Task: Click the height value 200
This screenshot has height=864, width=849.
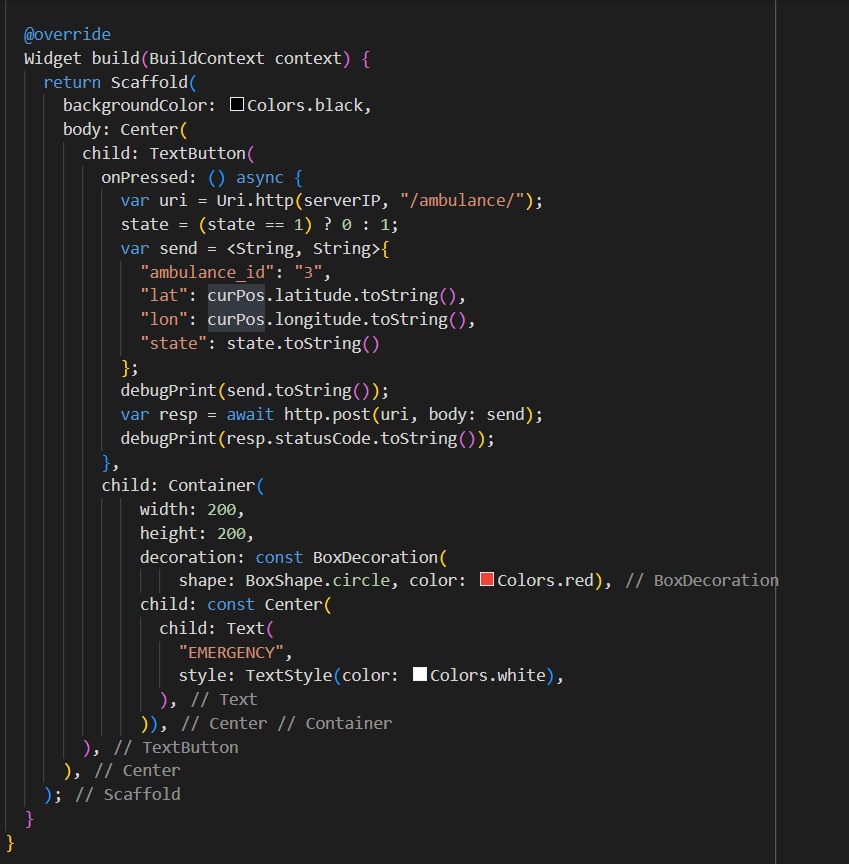Action: point(231,533)
